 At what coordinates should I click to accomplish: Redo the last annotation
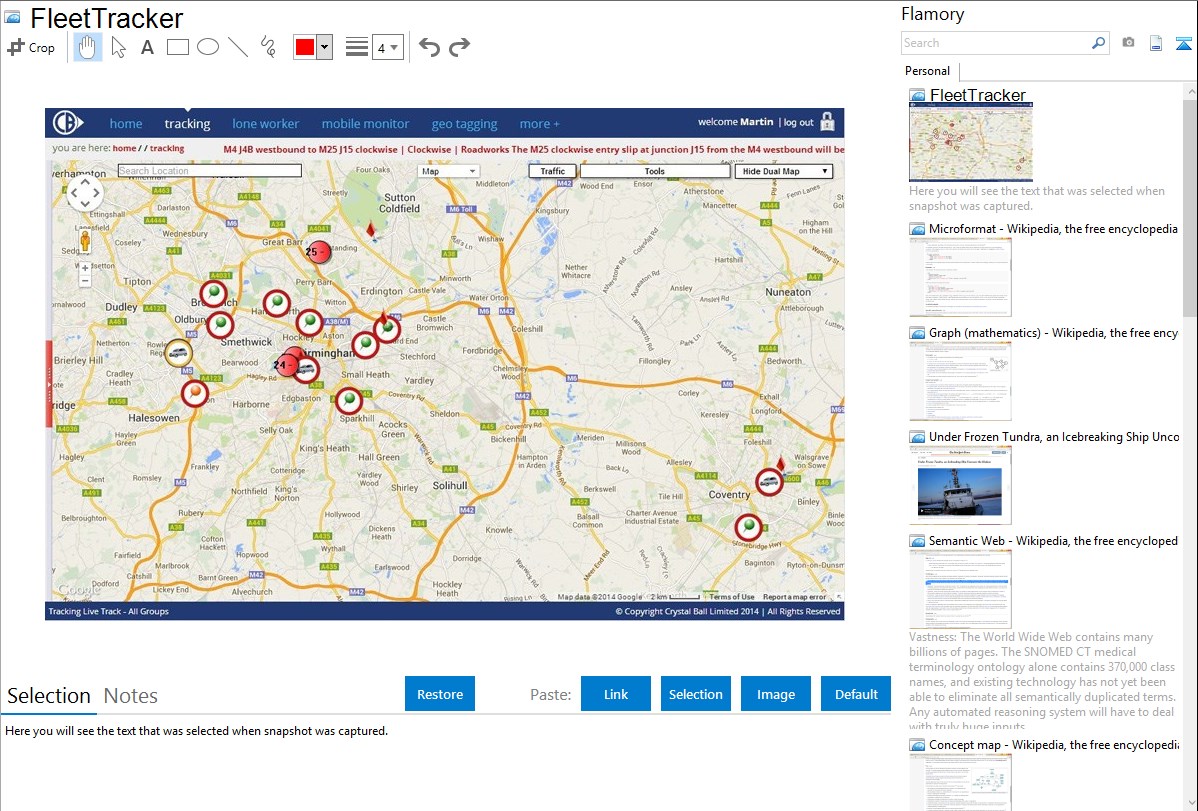click(459, 47)
